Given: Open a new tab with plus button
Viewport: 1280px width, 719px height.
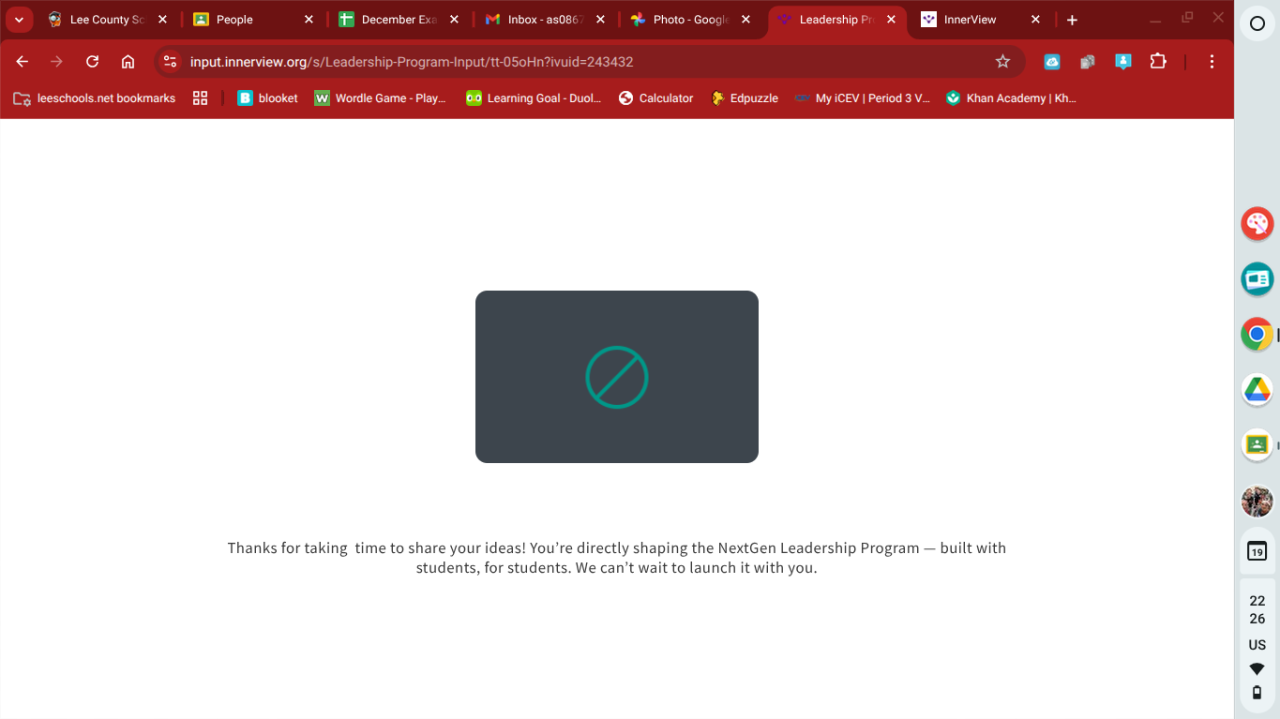Looking at the screenshot, I should [x=1072, y=19].
